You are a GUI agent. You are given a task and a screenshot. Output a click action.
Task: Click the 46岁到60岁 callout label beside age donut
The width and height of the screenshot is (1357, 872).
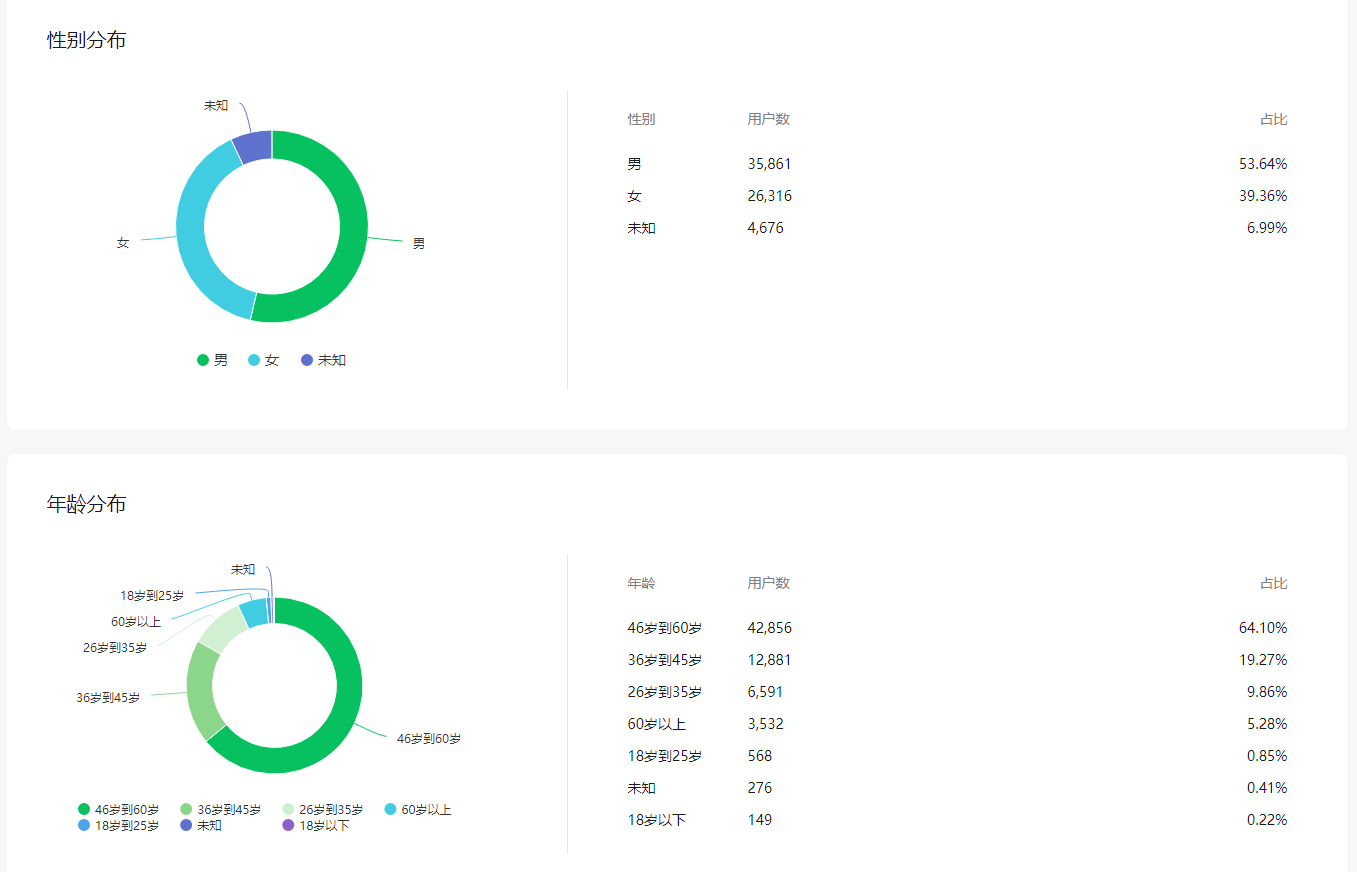429,739
